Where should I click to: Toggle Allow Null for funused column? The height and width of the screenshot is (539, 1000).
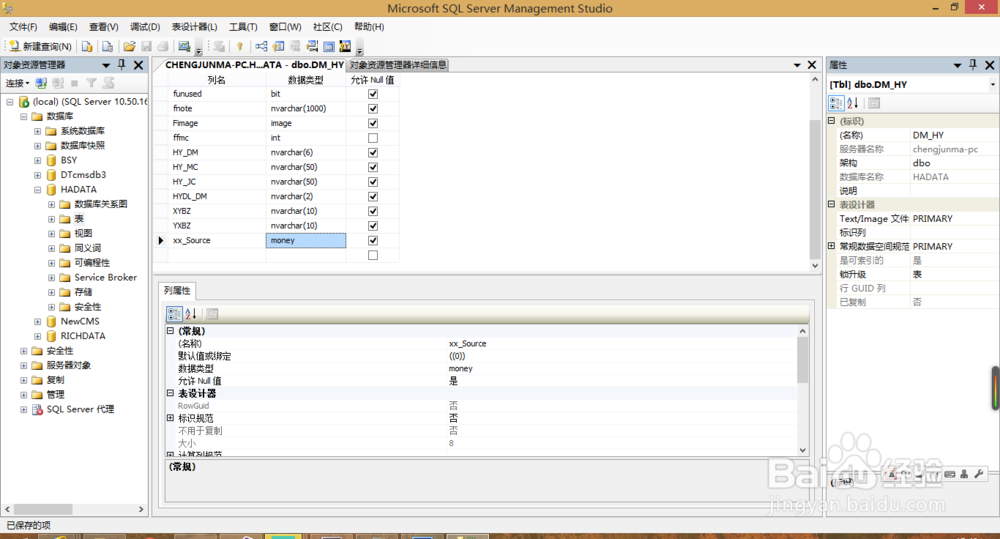[x=373, y=94]
